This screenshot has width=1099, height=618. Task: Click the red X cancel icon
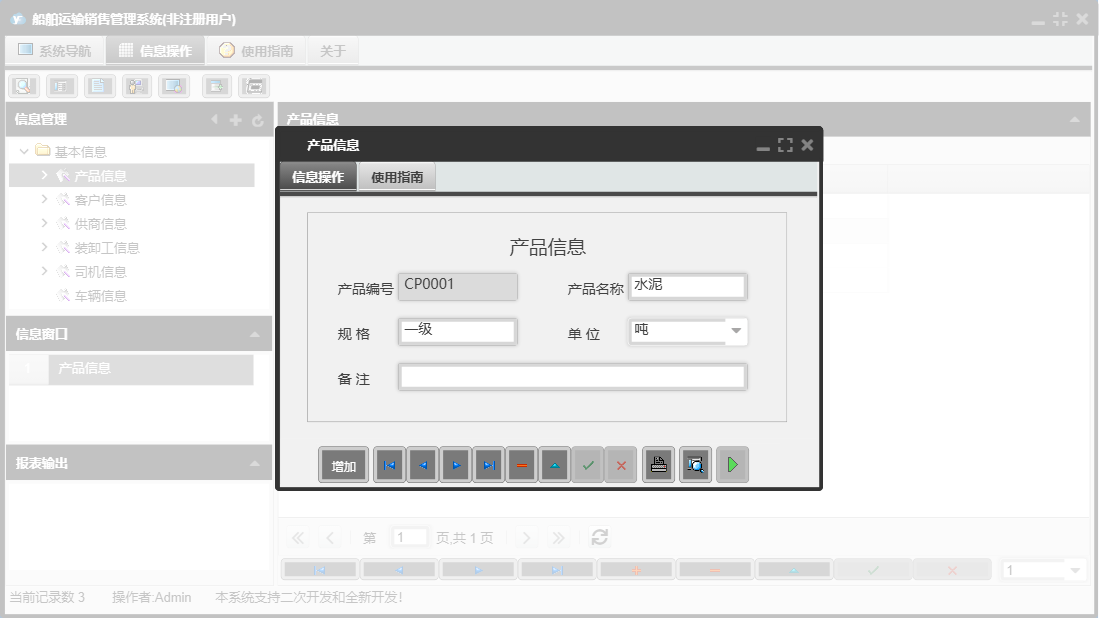620,464
